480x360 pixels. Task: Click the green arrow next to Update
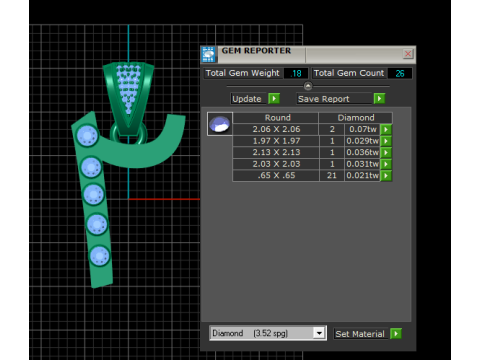[274, 99]
